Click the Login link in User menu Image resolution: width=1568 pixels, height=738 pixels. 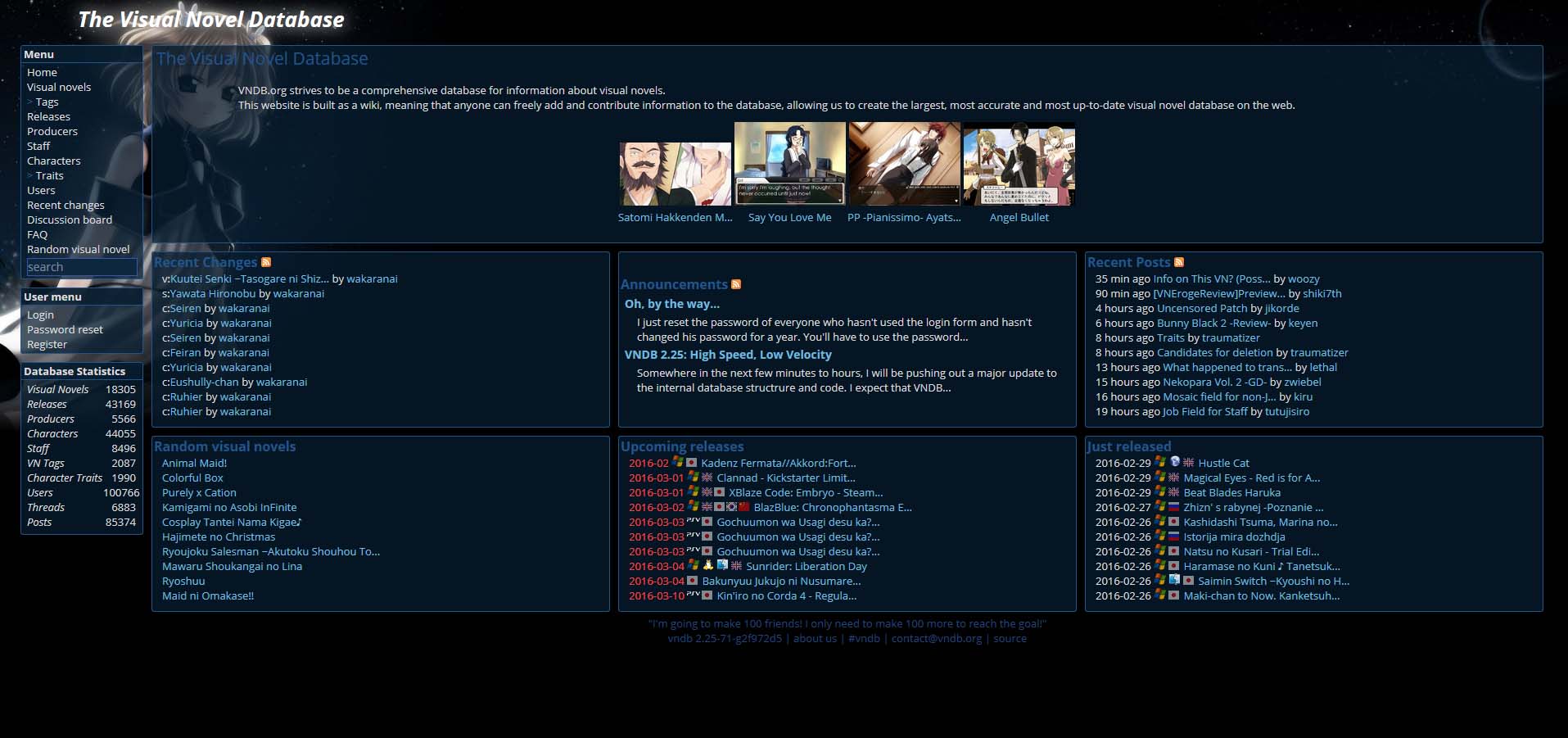pos(40,315)
